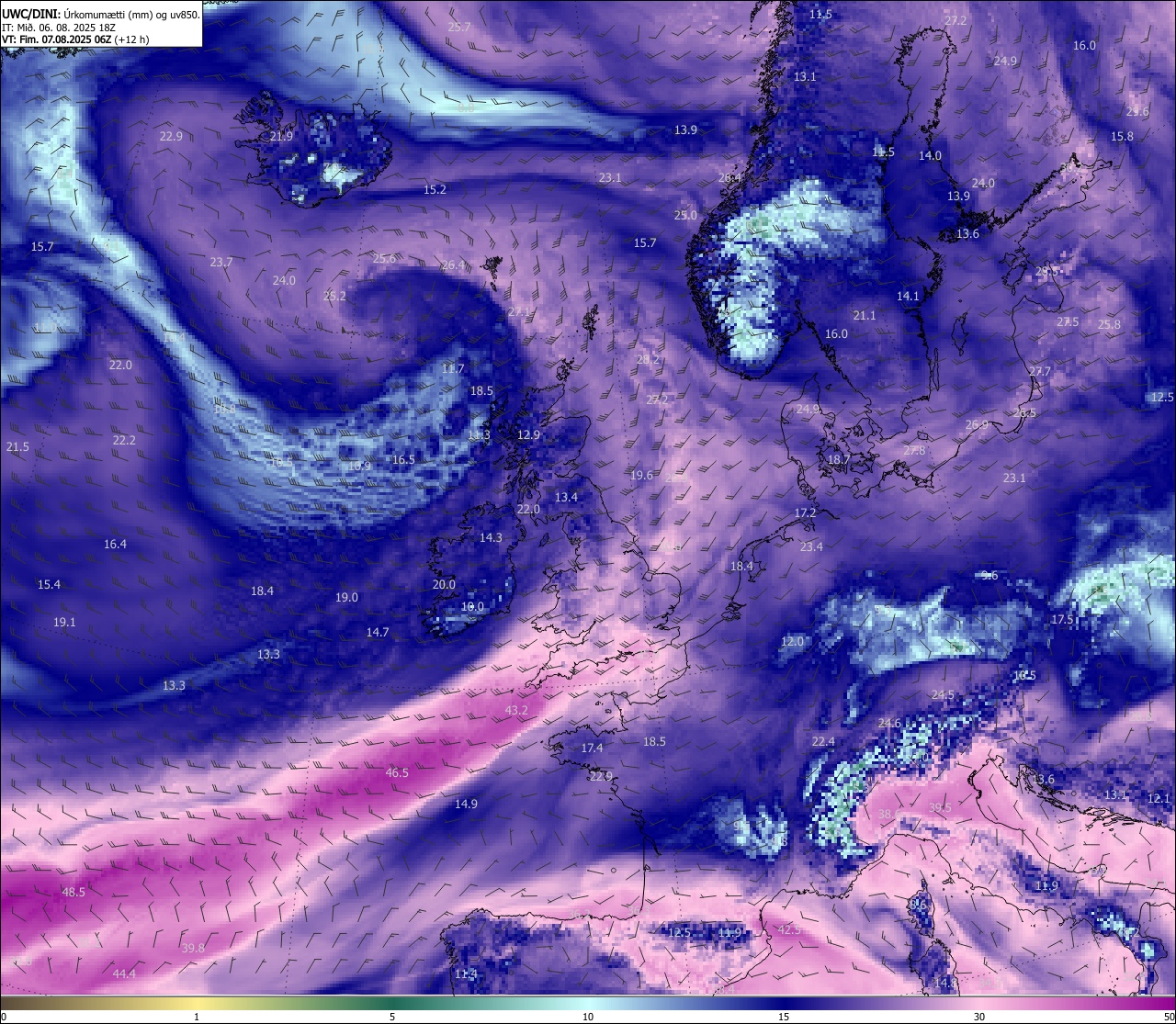Click the 21.1 value on the map
Screen dimensions: 1176x1024
[x=865, y=315]
